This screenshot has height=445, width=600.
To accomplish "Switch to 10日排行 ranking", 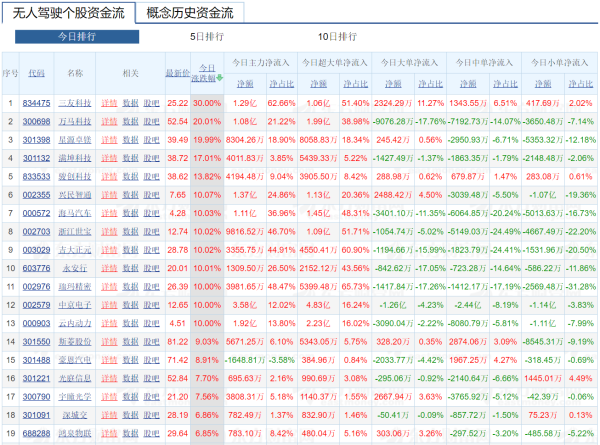I will (x=338, y=37).
